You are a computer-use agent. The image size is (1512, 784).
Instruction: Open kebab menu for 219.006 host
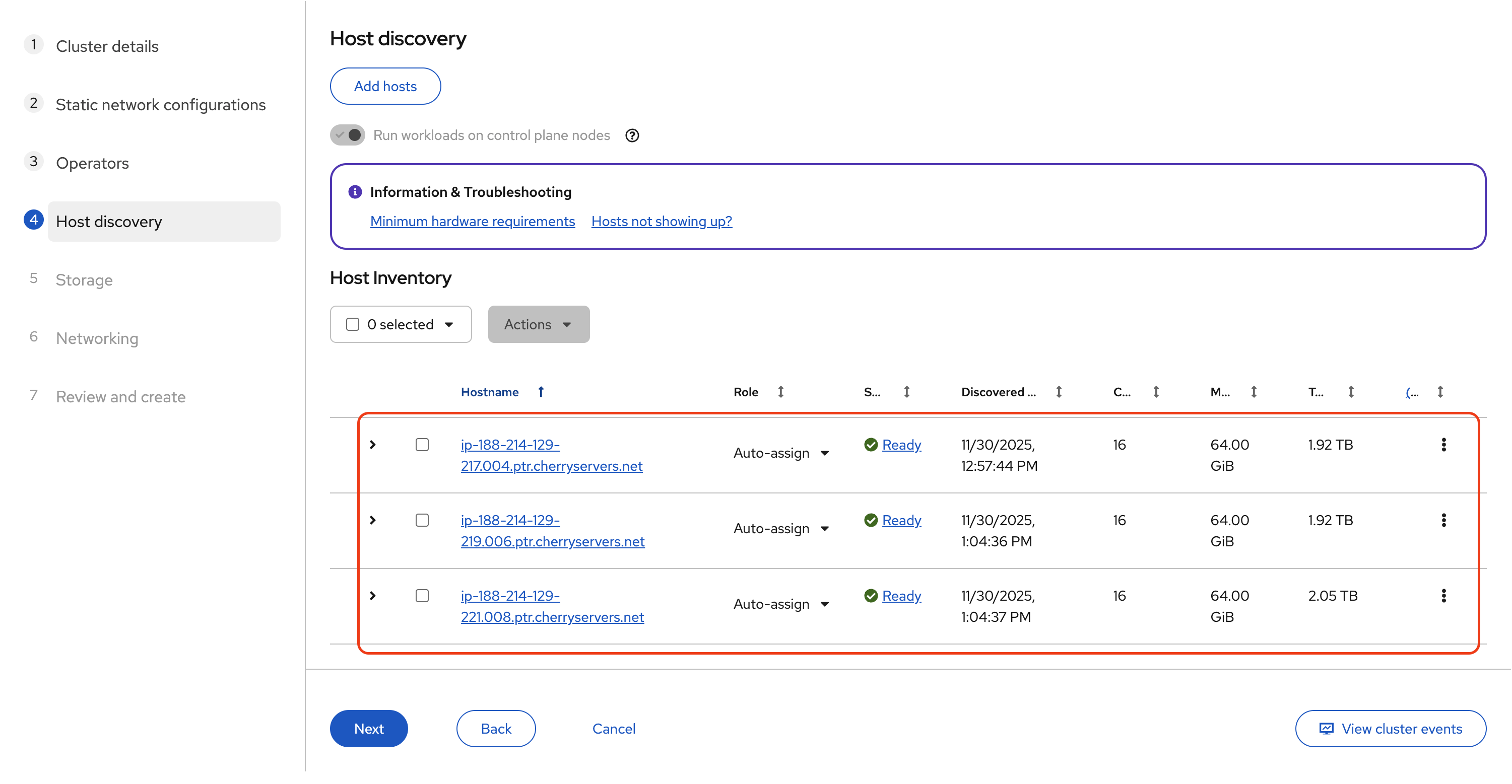1443,520
